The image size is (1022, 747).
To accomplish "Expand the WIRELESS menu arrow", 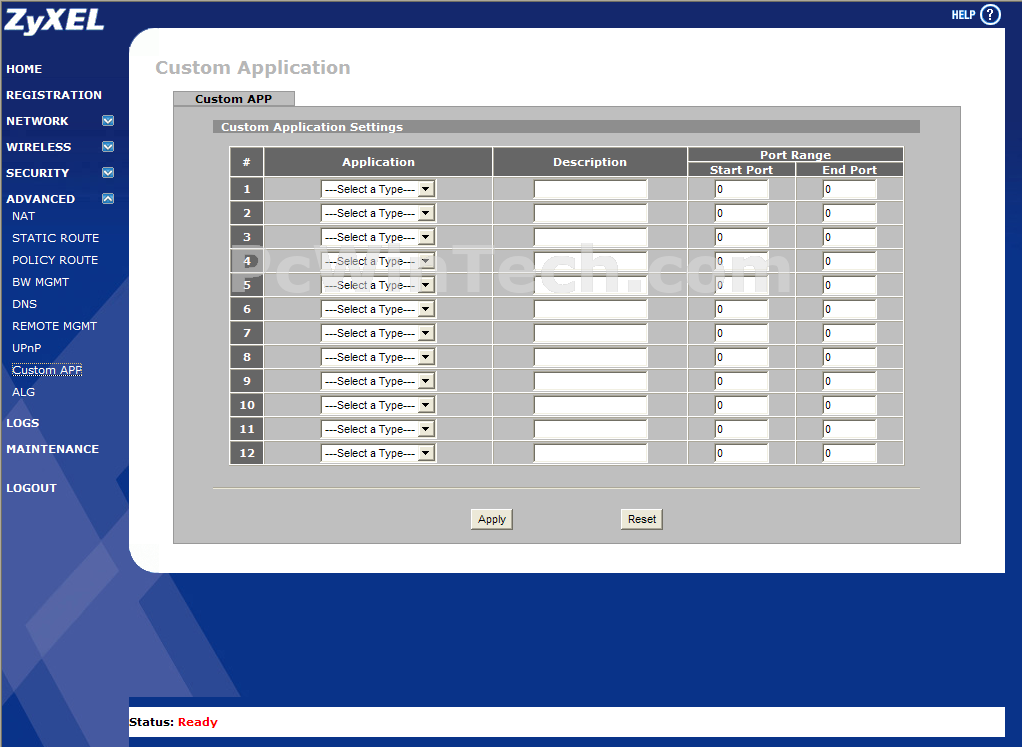I will pyautogui.click(x=108, y=147).
